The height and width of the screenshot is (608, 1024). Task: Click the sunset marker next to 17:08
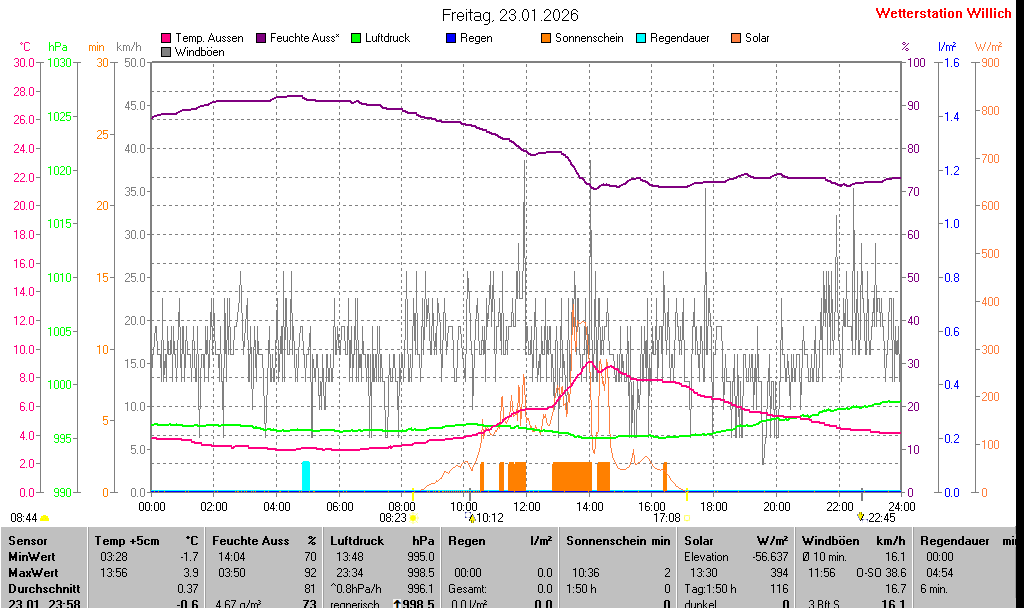click(x=686, y=518)
